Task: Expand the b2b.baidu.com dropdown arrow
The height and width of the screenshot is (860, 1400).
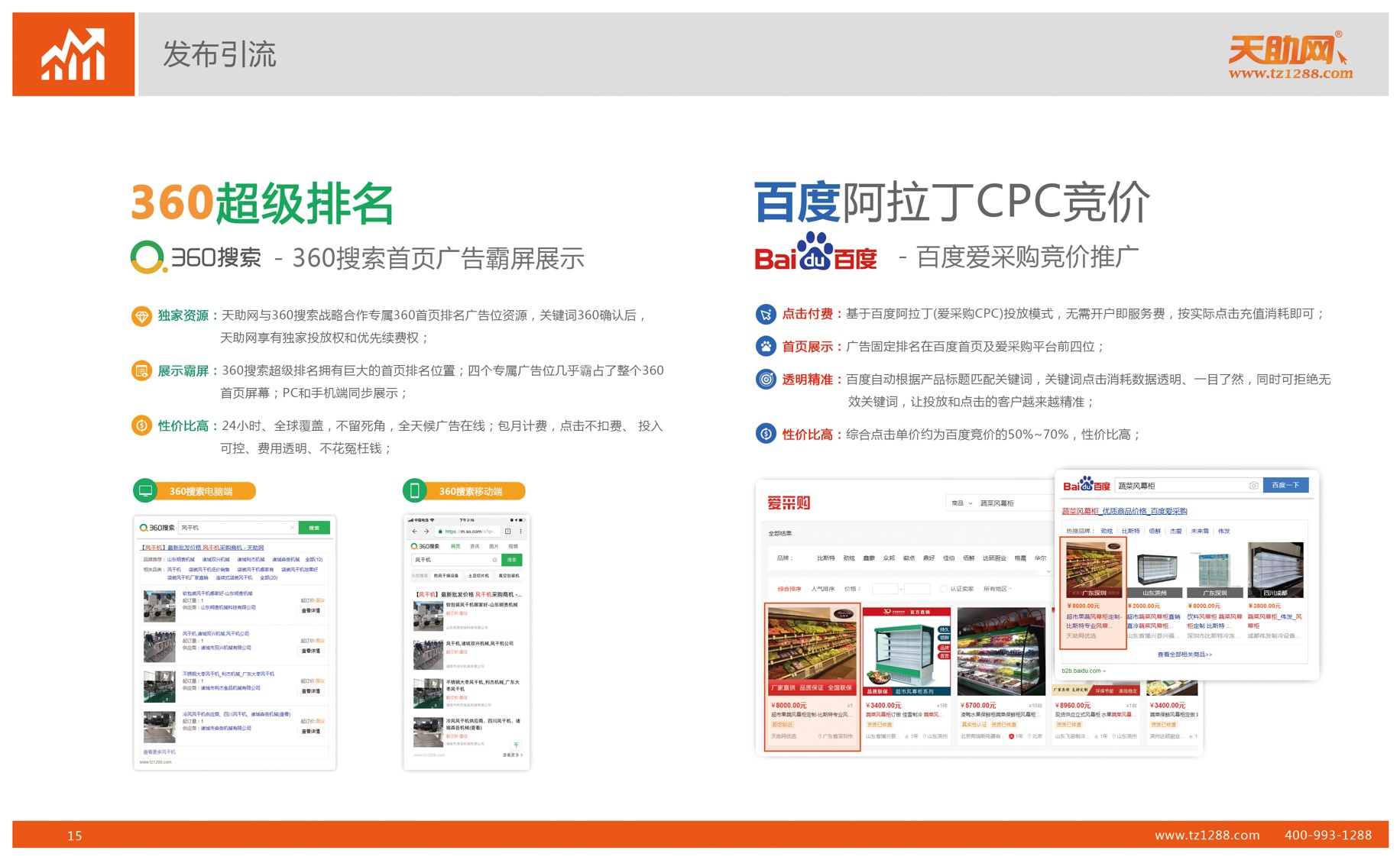Action: tap(1104, 671)
